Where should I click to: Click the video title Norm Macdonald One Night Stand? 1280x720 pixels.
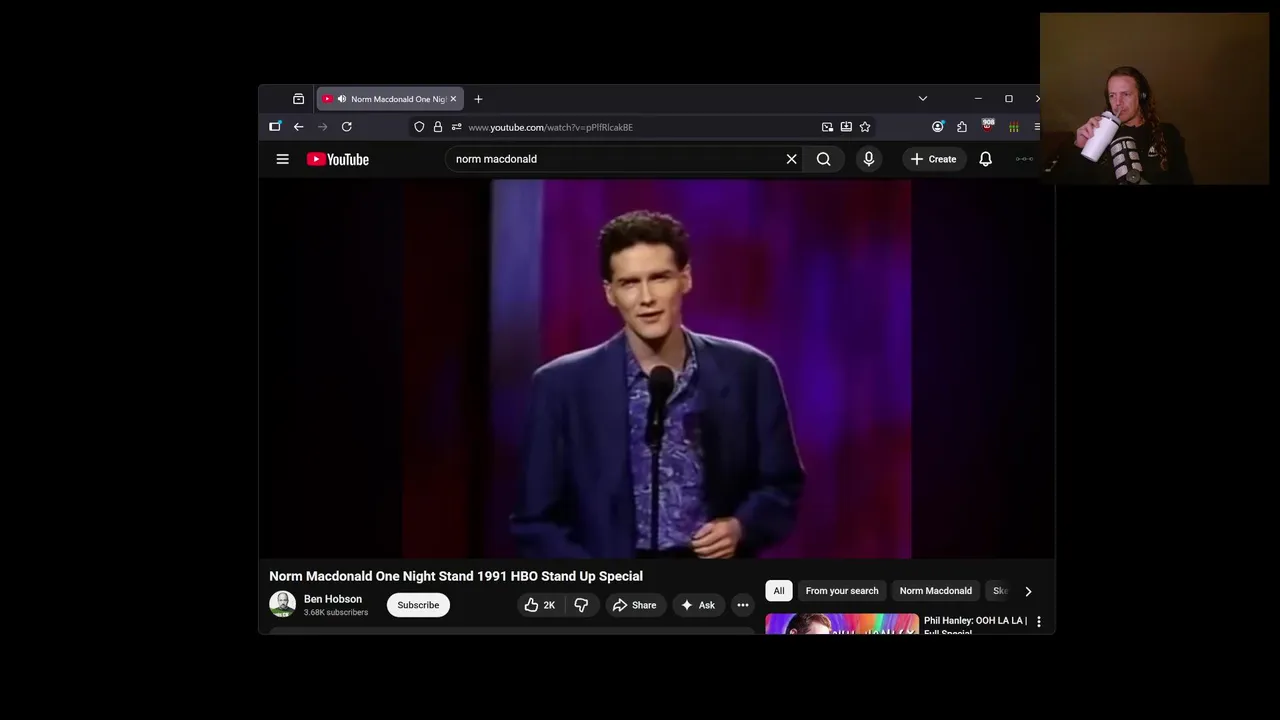456,576
